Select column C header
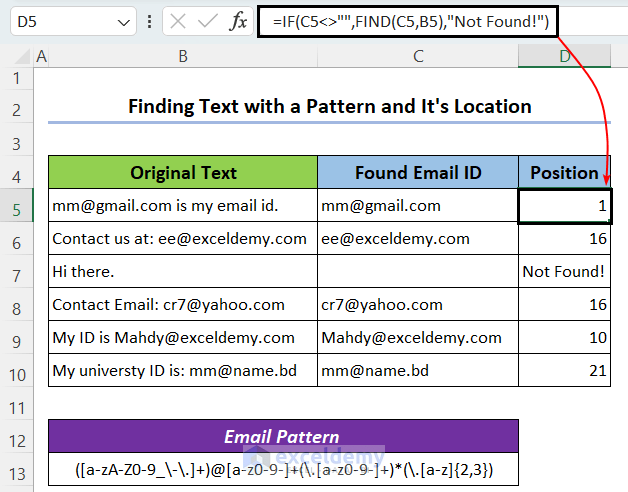Image resolution: width=628 pixels, height=492 pixels. (418, 56)
